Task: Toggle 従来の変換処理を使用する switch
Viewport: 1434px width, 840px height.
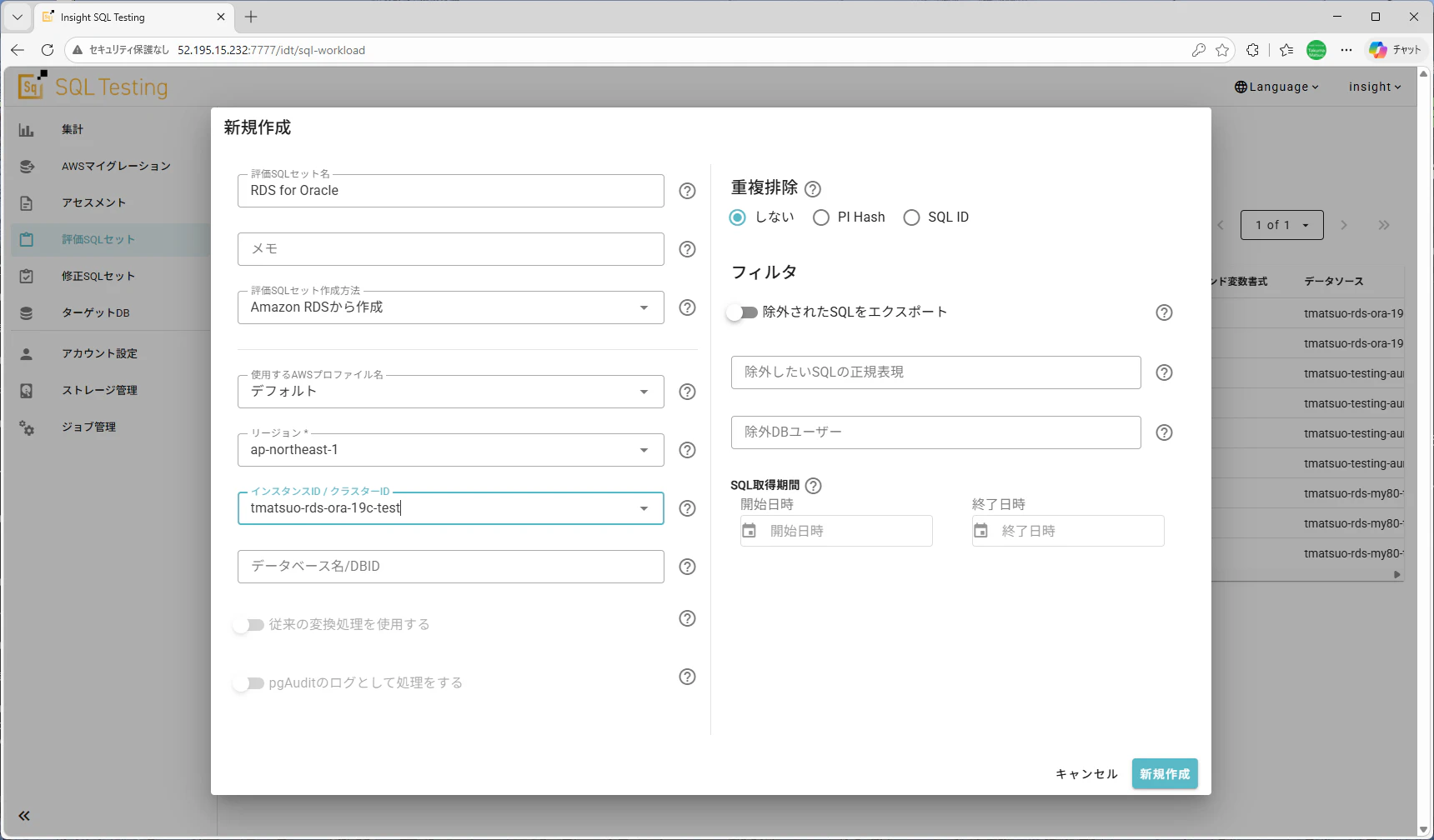Action: coord(248,625)
